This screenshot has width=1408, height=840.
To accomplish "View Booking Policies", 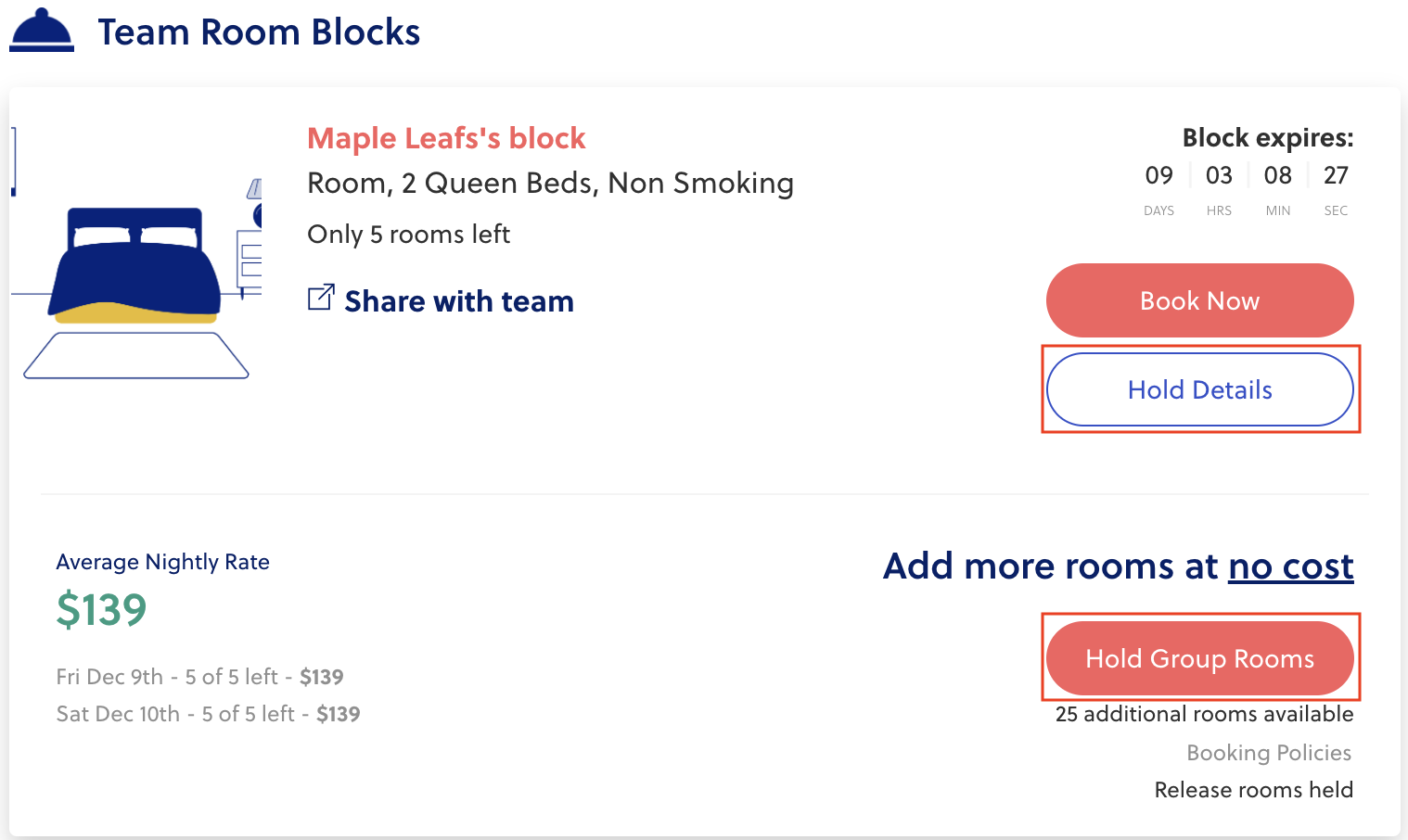I will pyautogui.click(x=1268, y=753).
